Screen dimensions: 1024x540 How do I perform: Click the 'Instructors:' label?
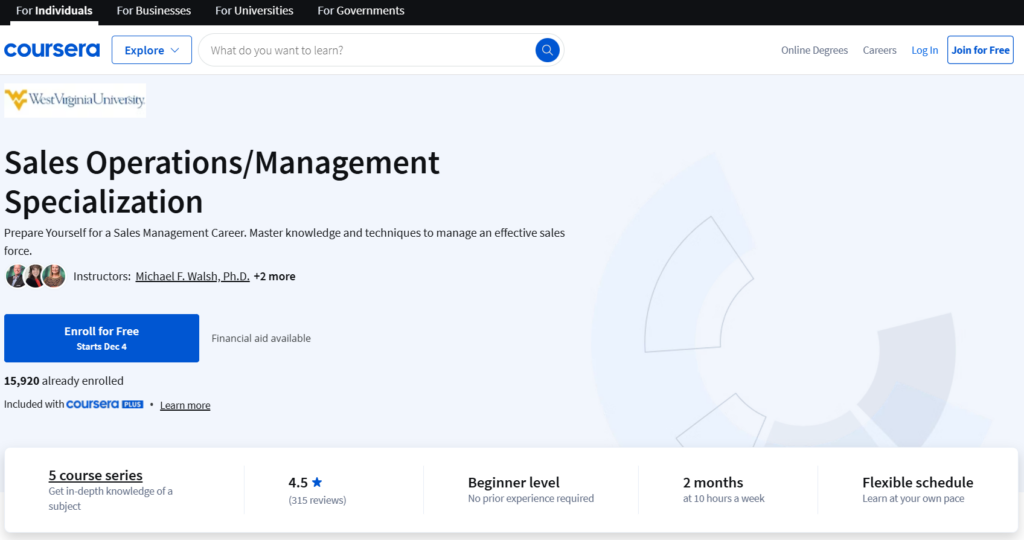coord(102,276)
